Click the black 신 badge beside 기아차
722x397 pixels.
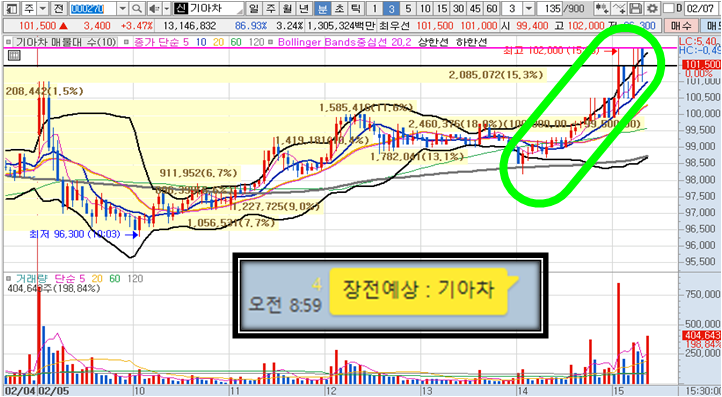(x=181, y=8)
